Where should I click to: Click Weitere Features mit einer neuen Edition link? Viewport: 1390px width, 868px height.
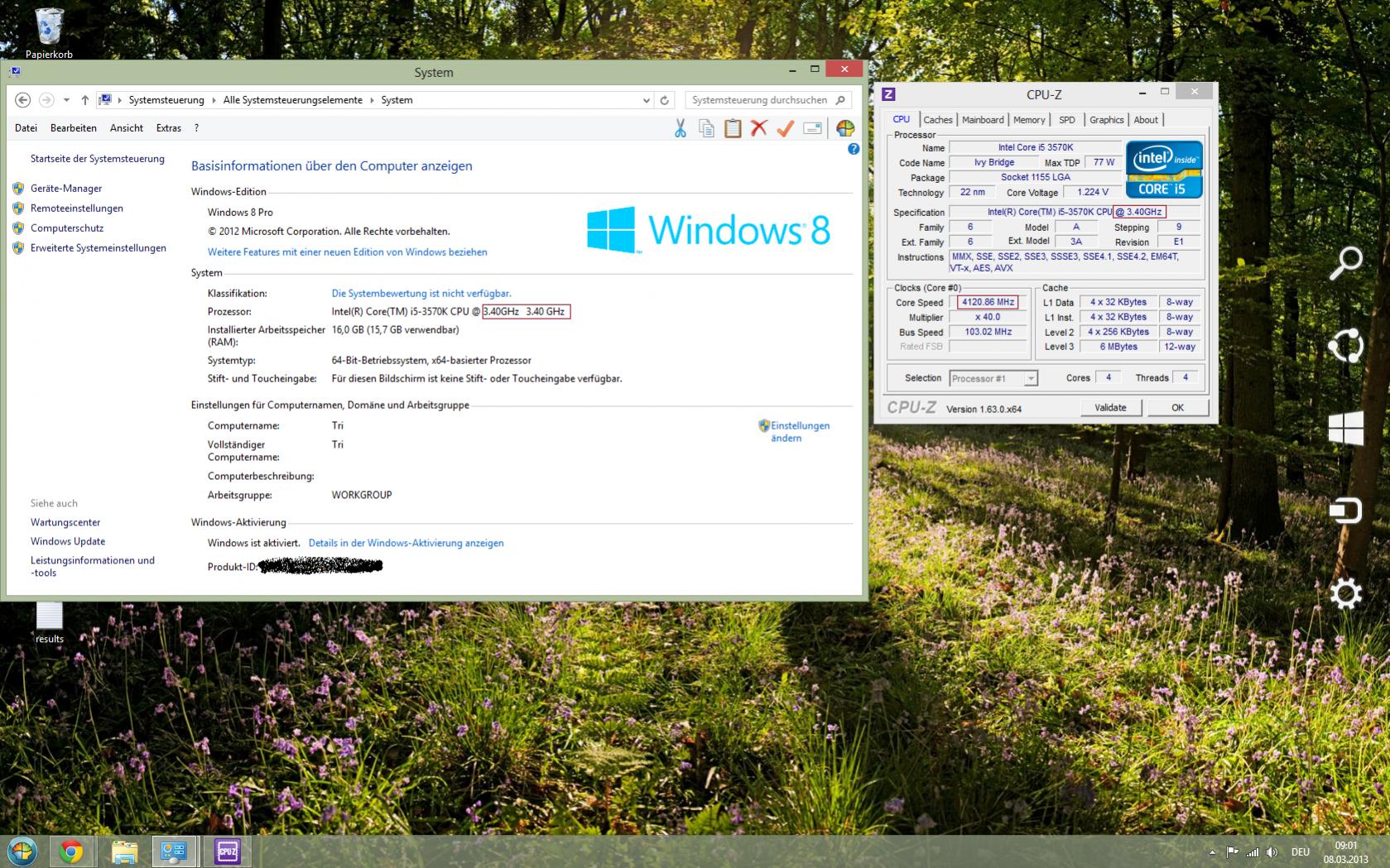coord(347,252)
